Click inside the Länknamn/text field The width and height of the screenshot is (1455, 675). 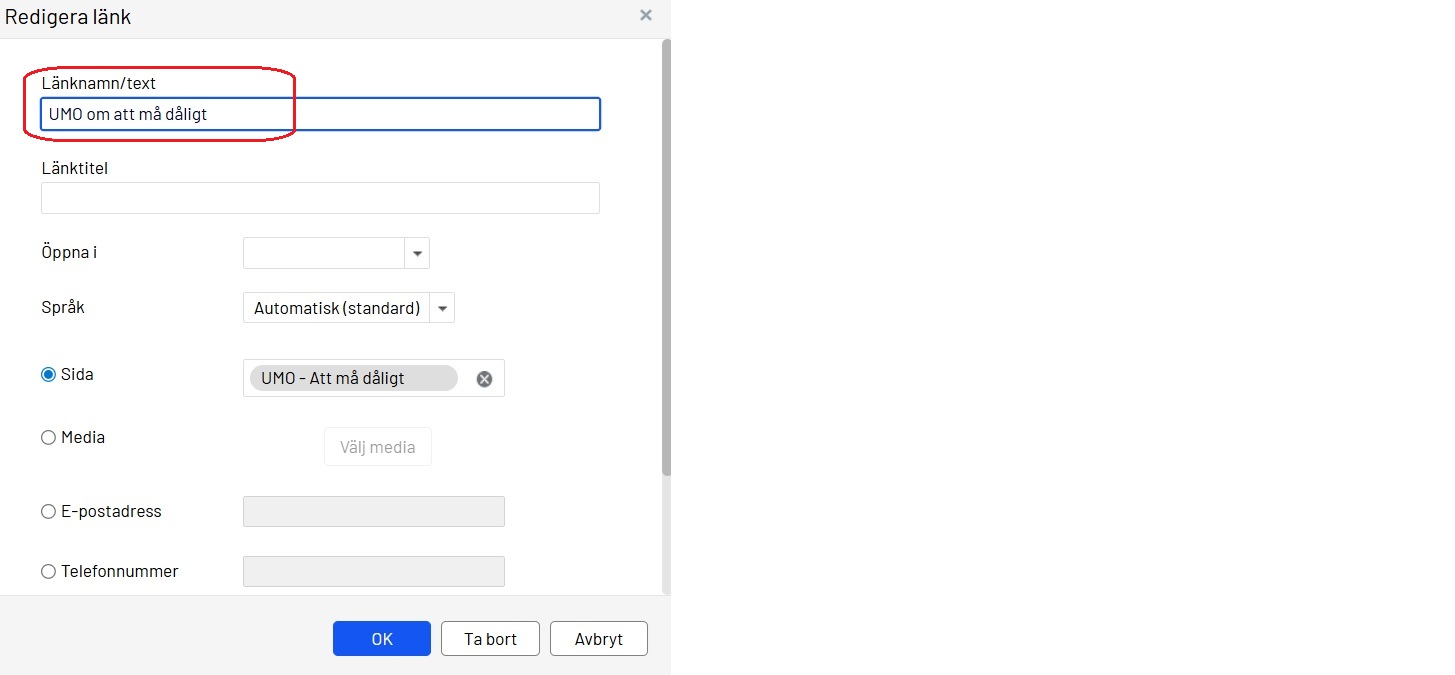(320, 113)
